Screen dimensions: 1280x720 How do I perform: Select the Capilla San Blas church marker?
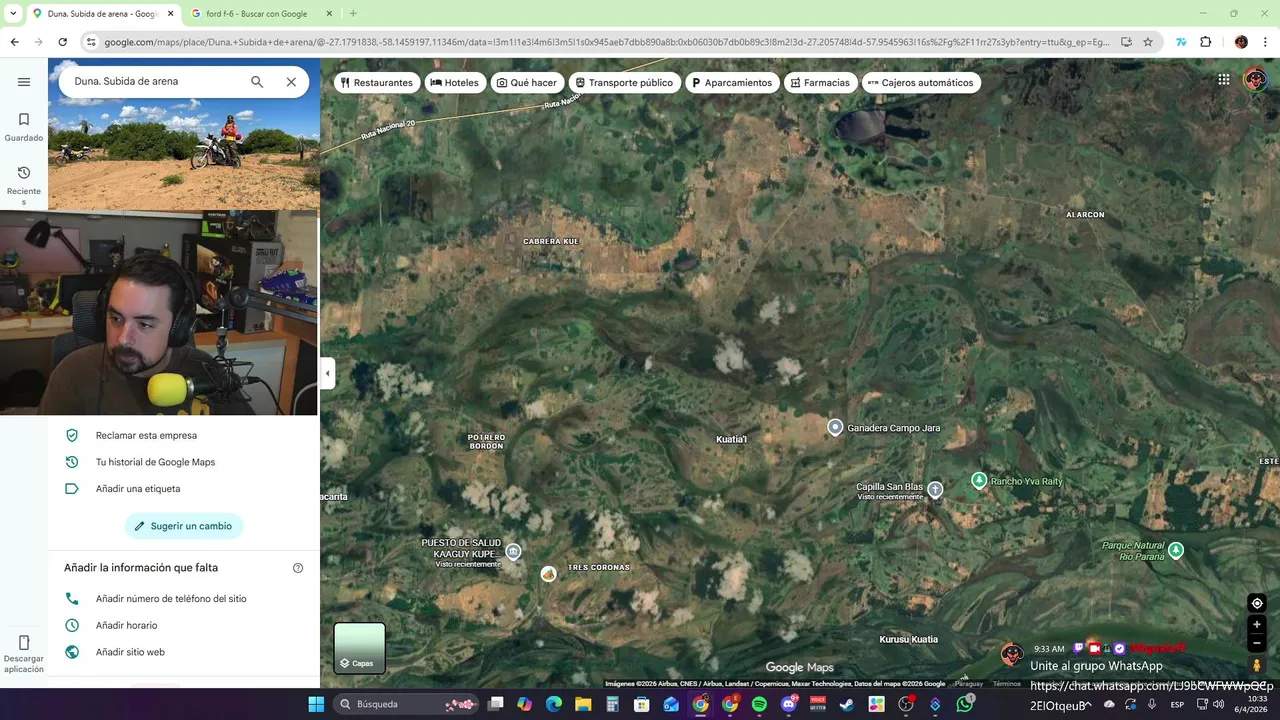point(935,489)
